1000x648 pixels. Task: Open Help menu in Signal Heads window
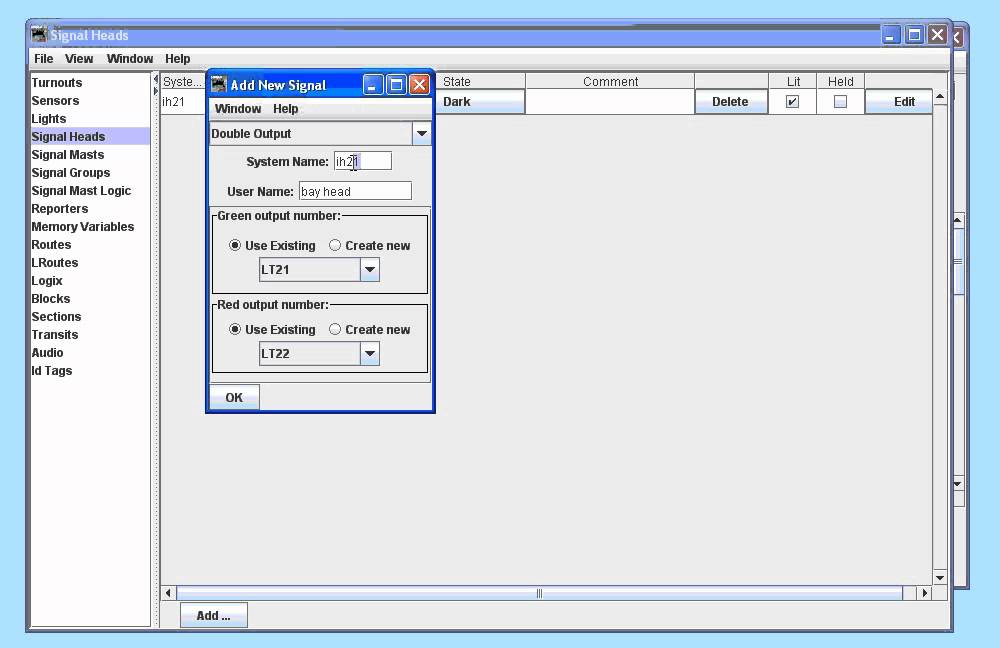coord(177,59)
